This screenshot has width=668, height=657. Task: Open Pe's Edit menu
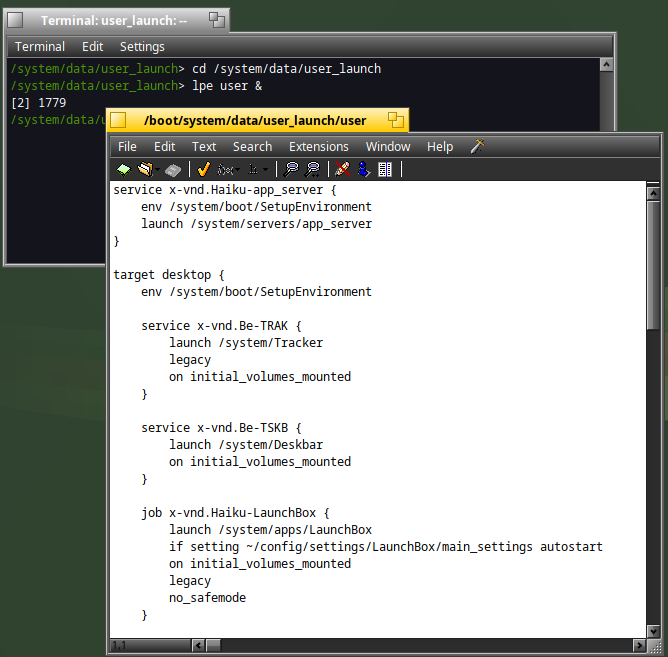(x=164, y=147)
